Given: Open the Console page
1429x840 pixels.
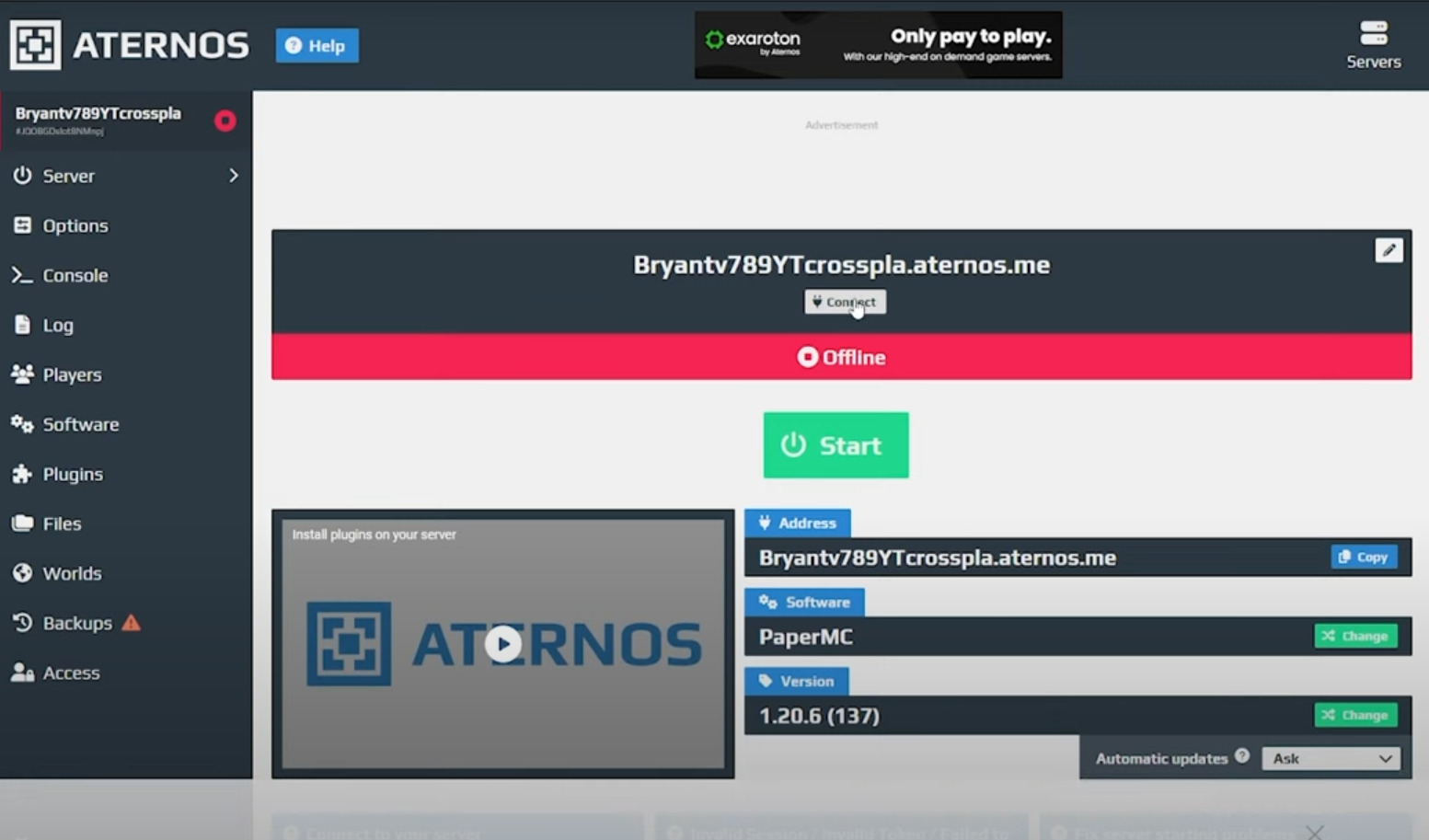Looking at the screenshot, I should tap(126, 275).
